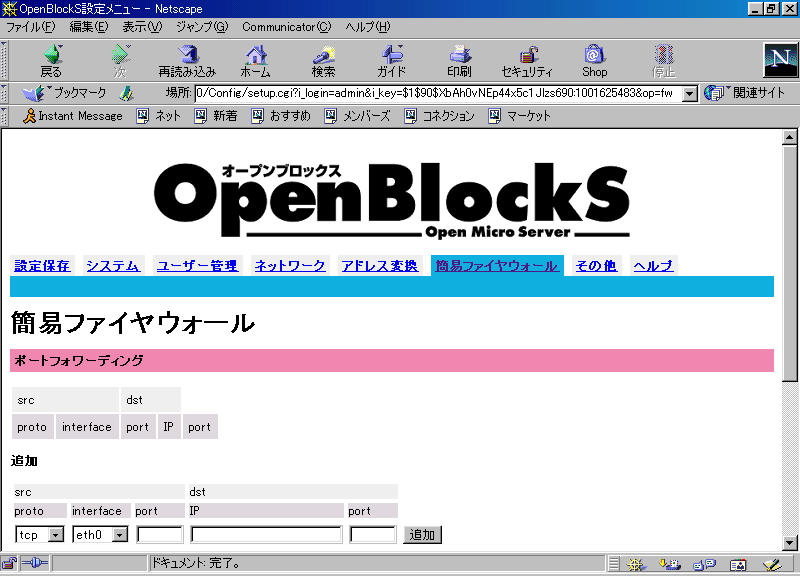Image resolution: width=800 pixels, height=576 pixels.
Task: Click the vertical scrollbar up arrow
Action: click(790, 137)
